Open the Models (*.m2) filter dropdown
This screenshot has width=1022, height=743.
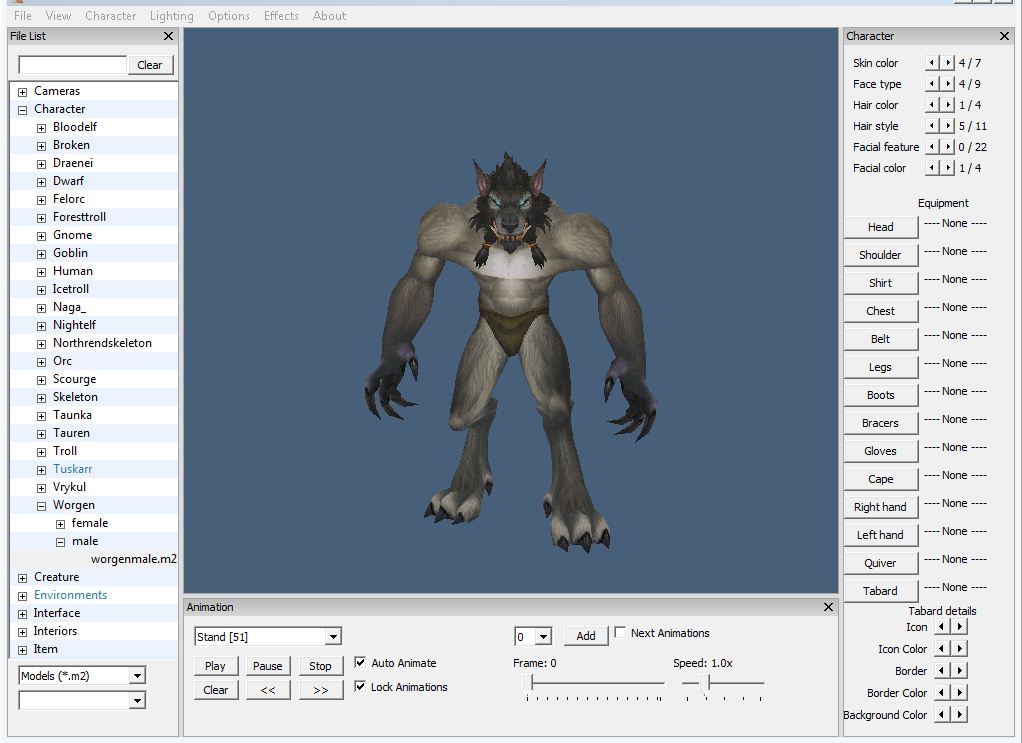(x=137, y=676)
